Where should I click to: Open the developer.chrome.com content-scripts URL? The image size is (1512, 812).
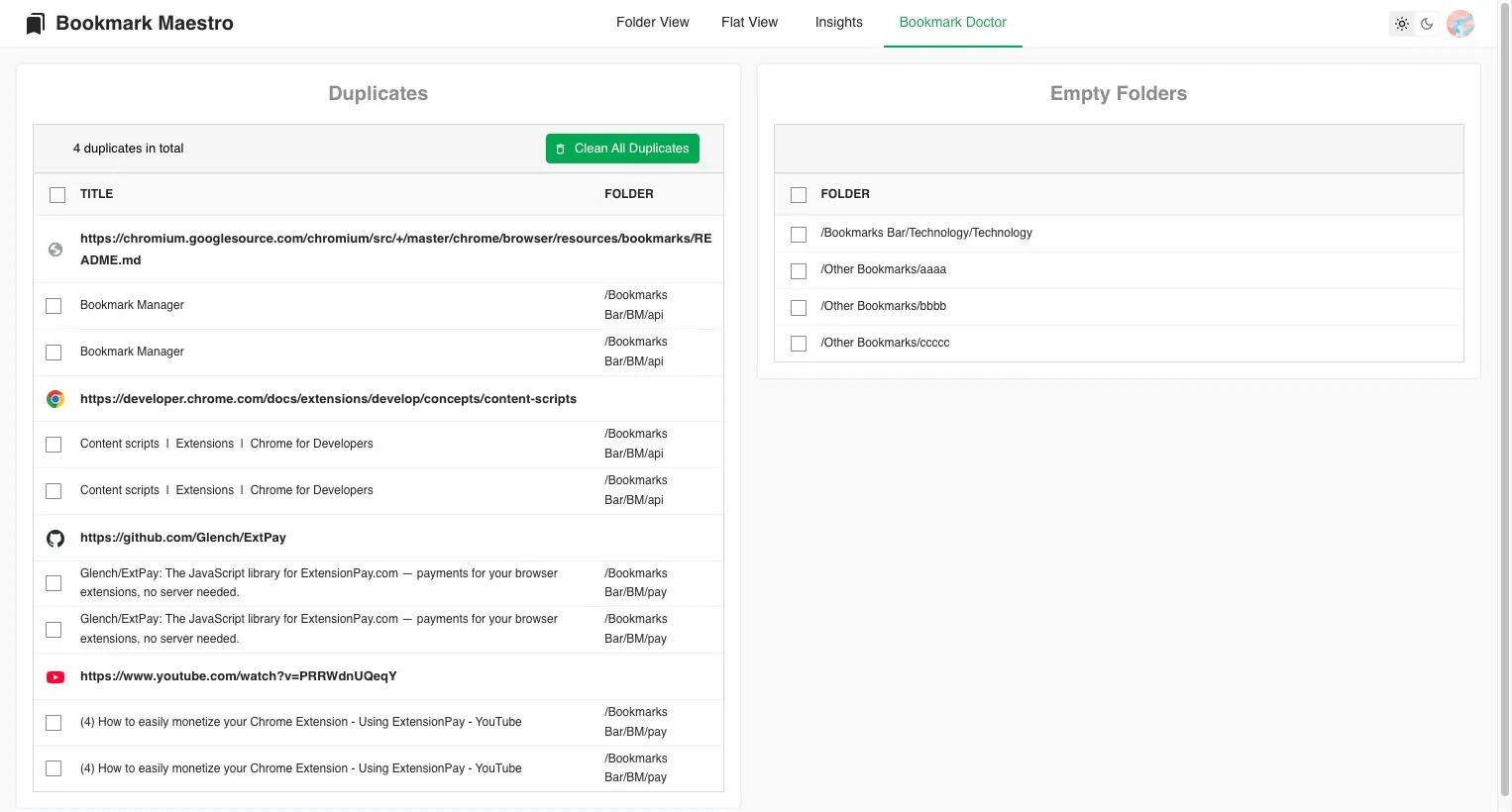coord(328,399)
